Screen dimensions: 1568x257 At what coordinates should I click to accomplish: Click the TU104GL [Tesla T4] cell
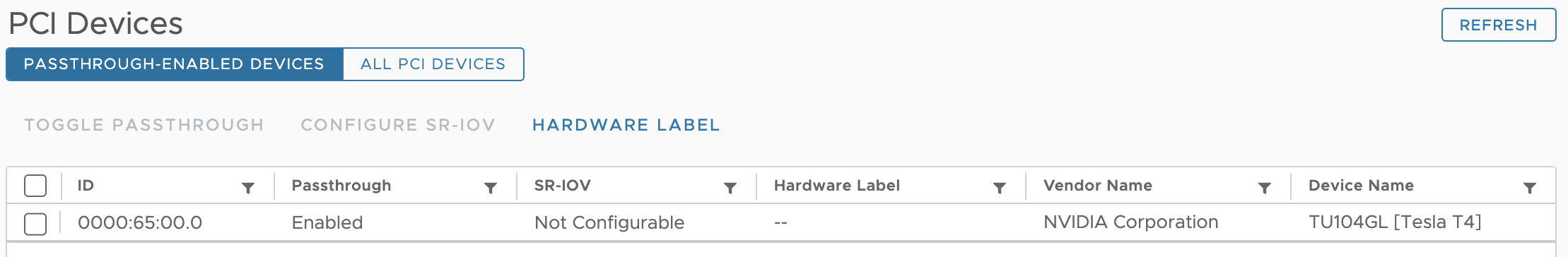[1395, 222]
